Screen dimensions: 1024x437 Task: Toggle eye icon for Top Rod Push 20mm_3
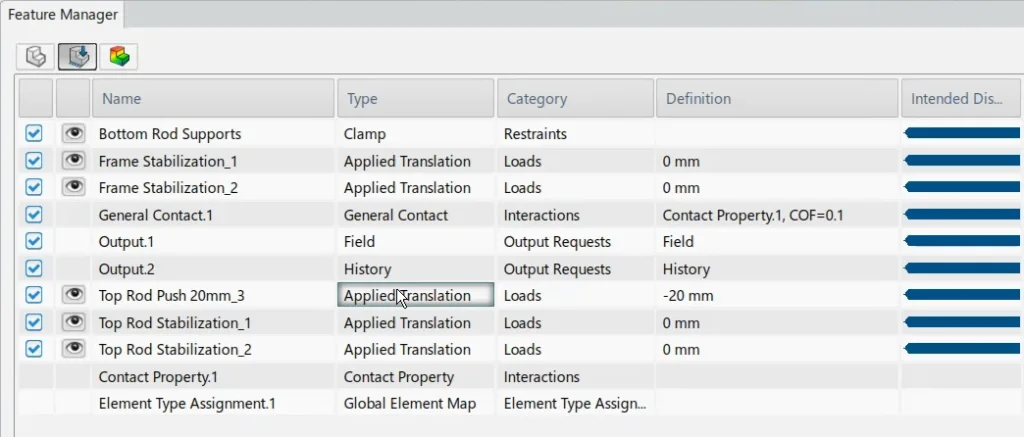click(72, 295)
